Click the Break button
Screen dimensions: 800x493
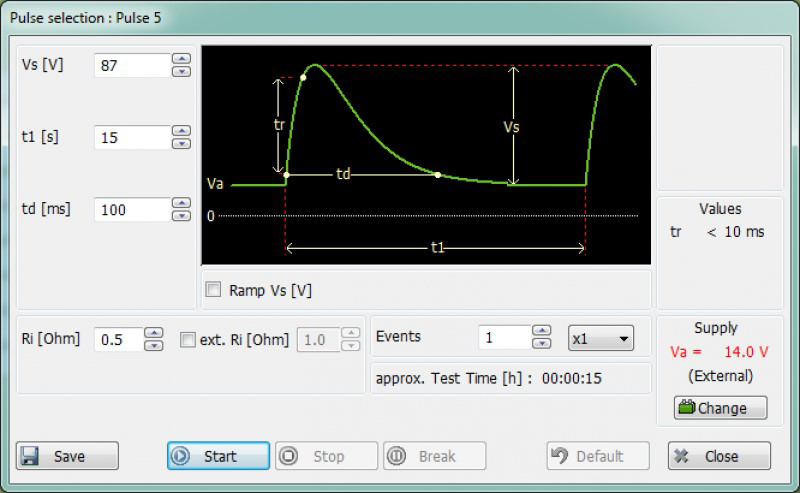coord(435,456)
